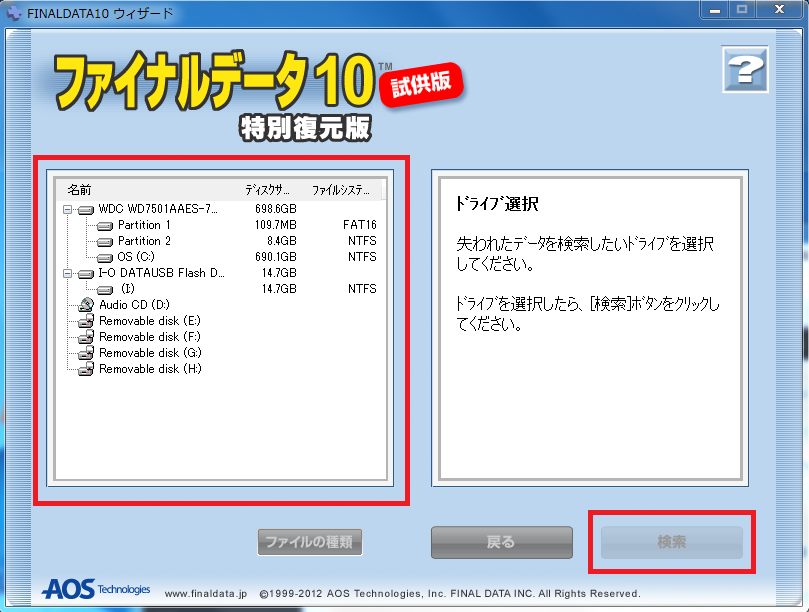The height and width of the screenshot is (612, 809).
Task: Click the 109.7MB size value
Action: pos(276,225)
